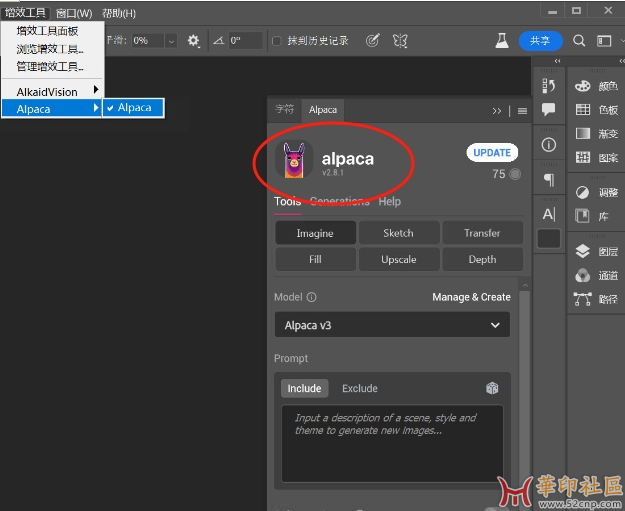Collapse the narrow icon panel dock
625x511 pixels.
[557, 61]
